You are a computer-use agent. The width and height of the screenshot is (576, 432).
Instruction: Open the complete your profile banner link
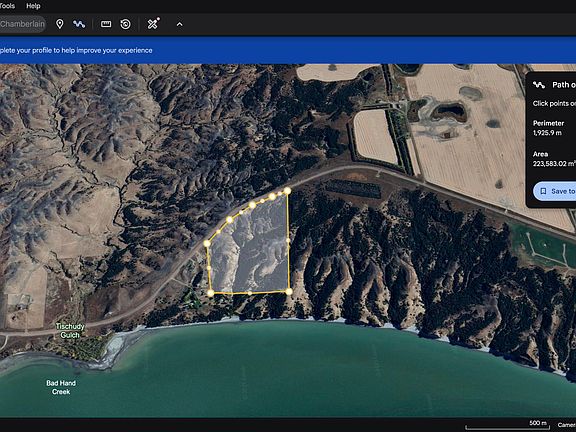76,50
